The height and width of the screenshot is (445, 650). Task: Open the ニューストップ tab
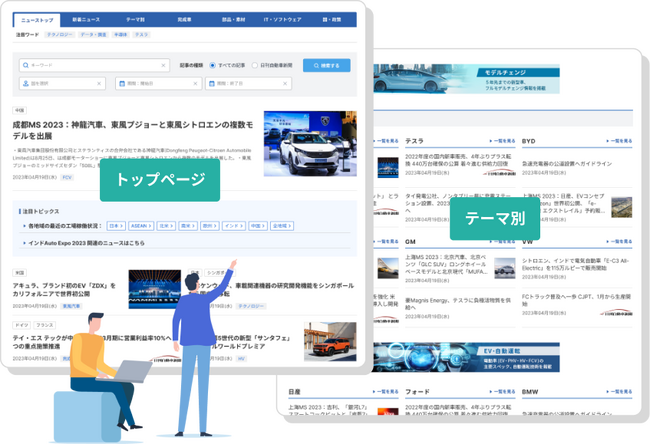39,19
